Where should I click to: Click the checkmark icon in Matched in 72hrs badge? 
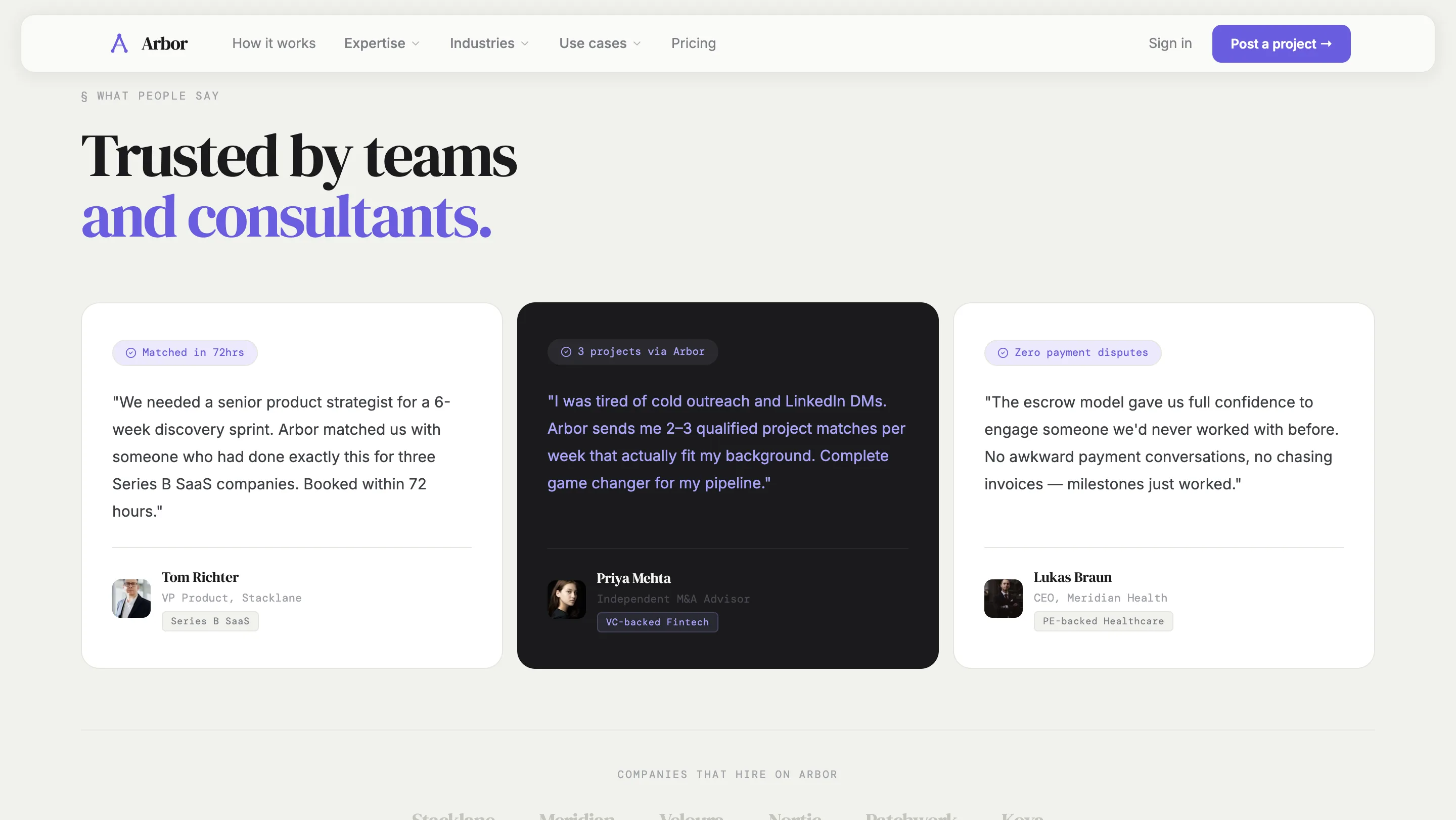click(130, 353)
